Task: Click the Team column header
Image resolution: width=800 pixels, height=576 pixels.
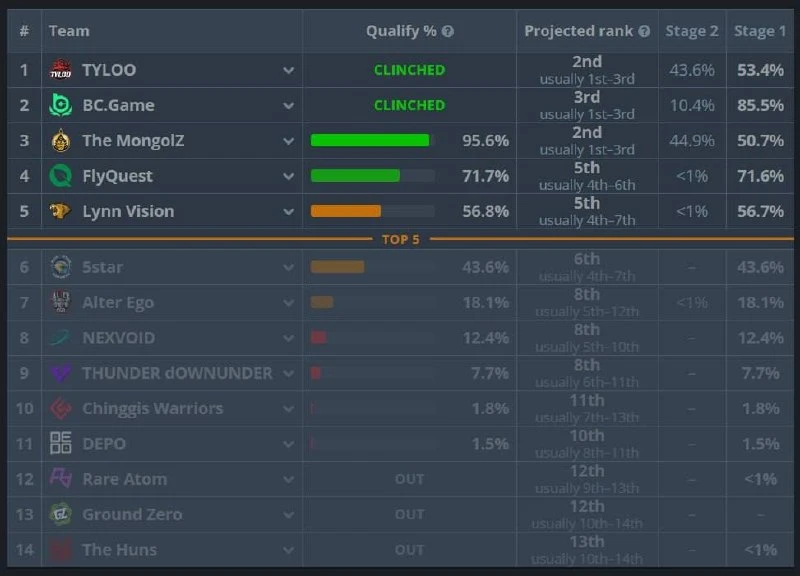Action: tap(69, 31)
